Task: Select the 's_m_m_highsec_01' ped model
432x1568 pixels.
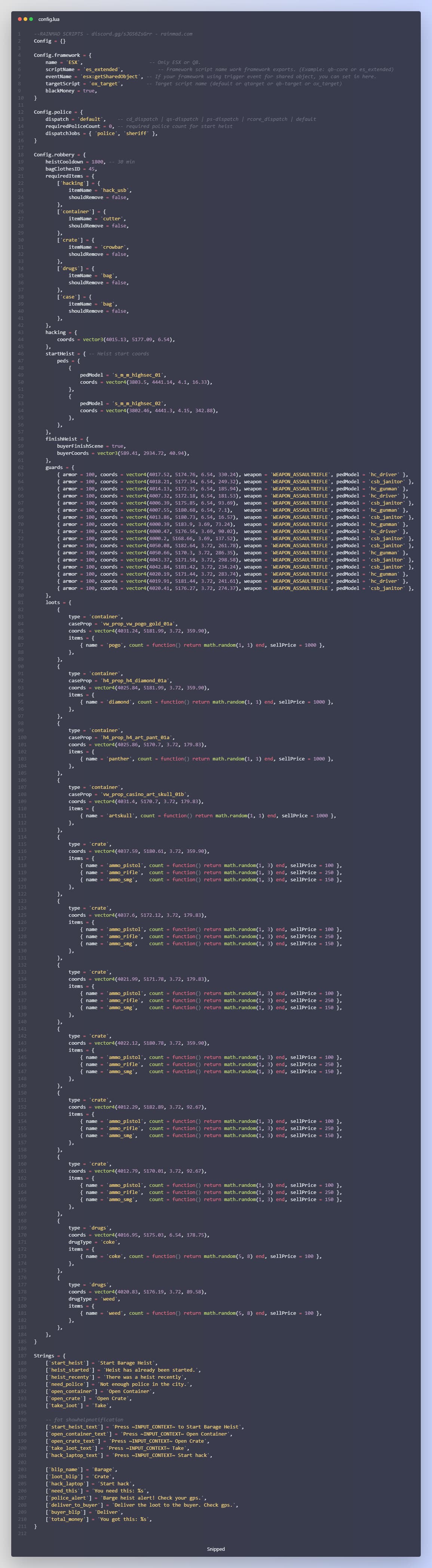Action: pos(138,375)
